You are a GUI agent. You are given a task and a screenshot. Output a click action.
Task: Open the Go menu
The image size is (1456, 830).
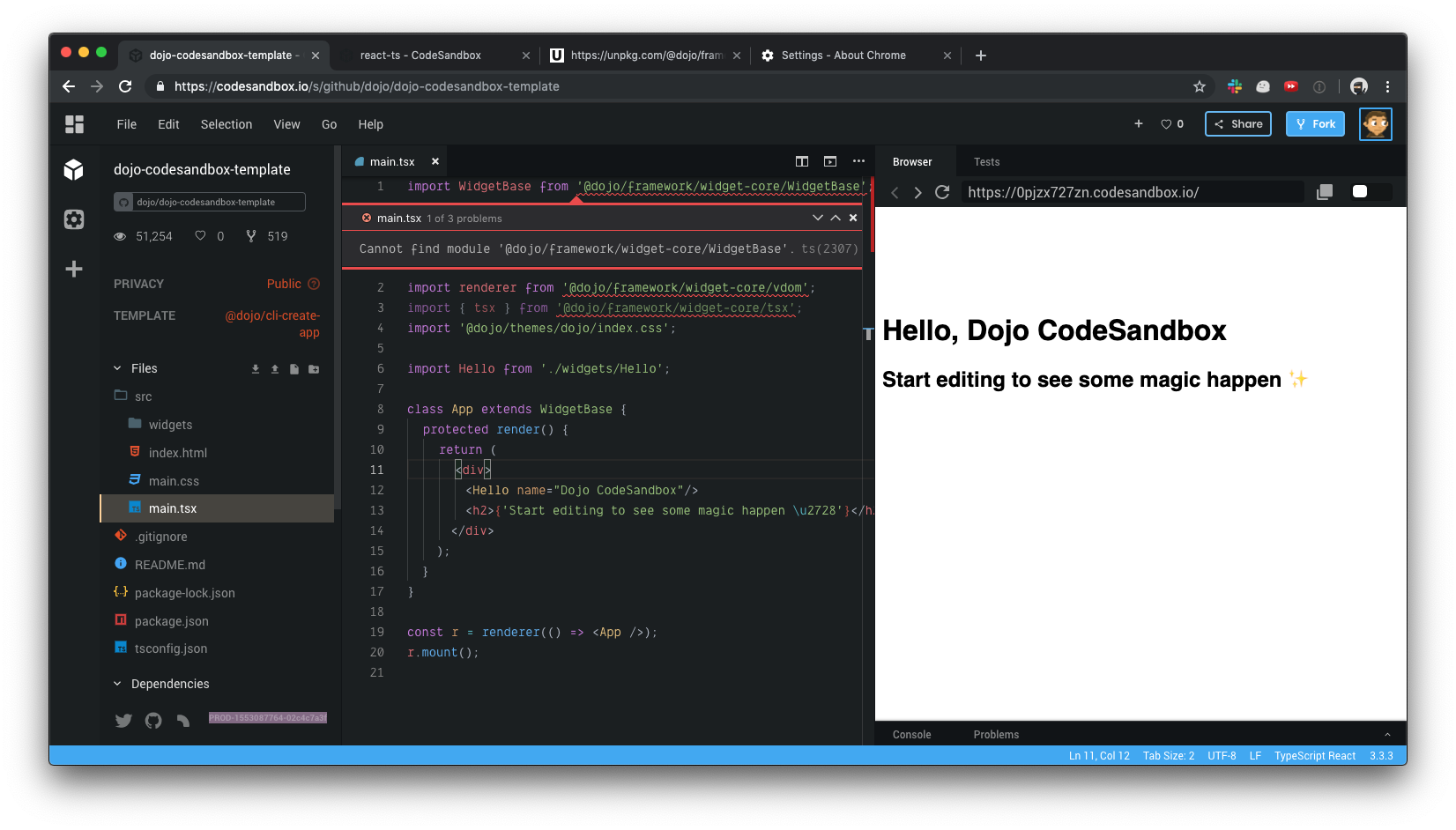tap(330, 124)
